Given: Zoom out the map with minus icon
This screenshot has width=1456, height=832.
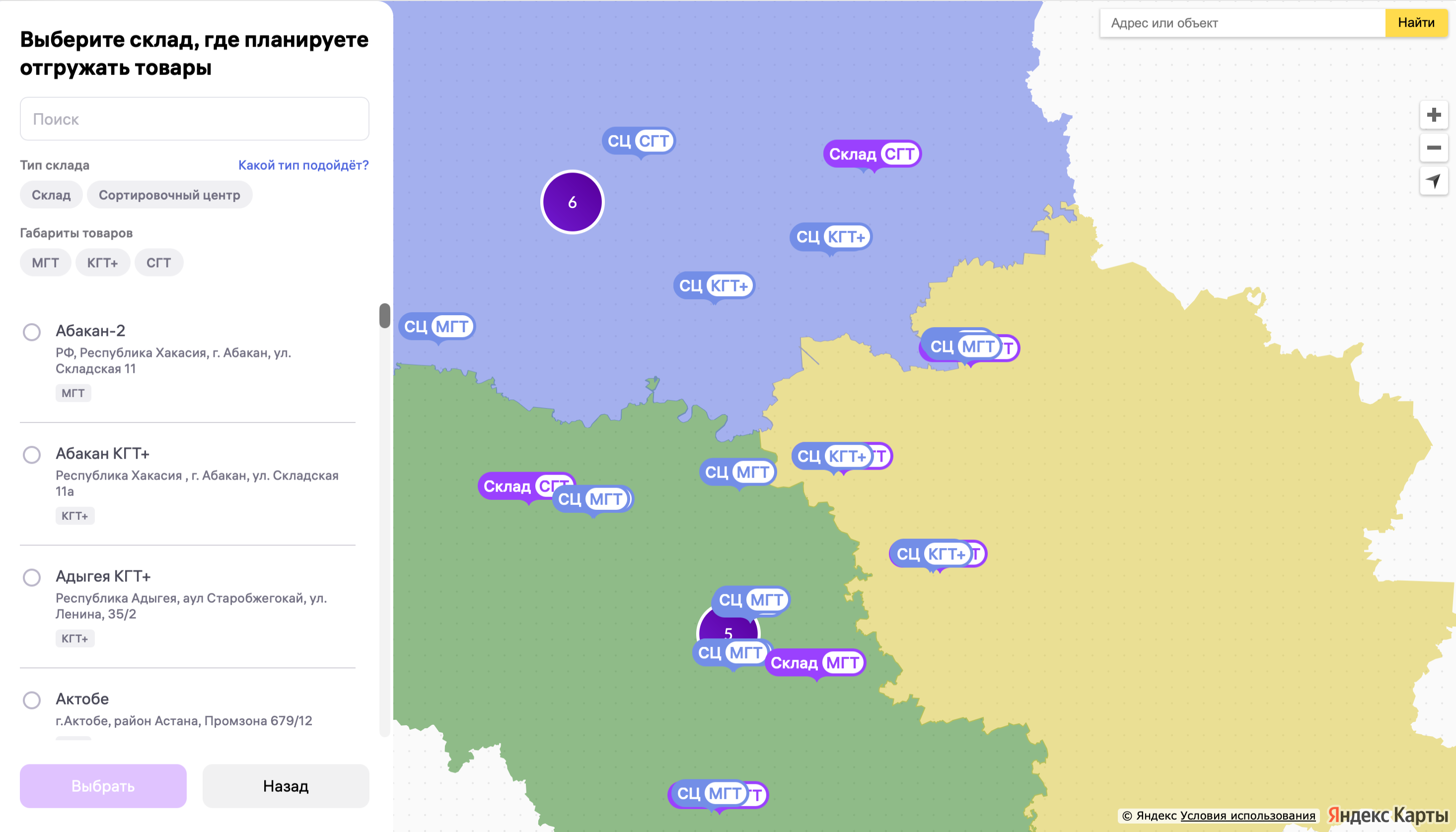Looking at the screenshot, I should pos(1433,148).
